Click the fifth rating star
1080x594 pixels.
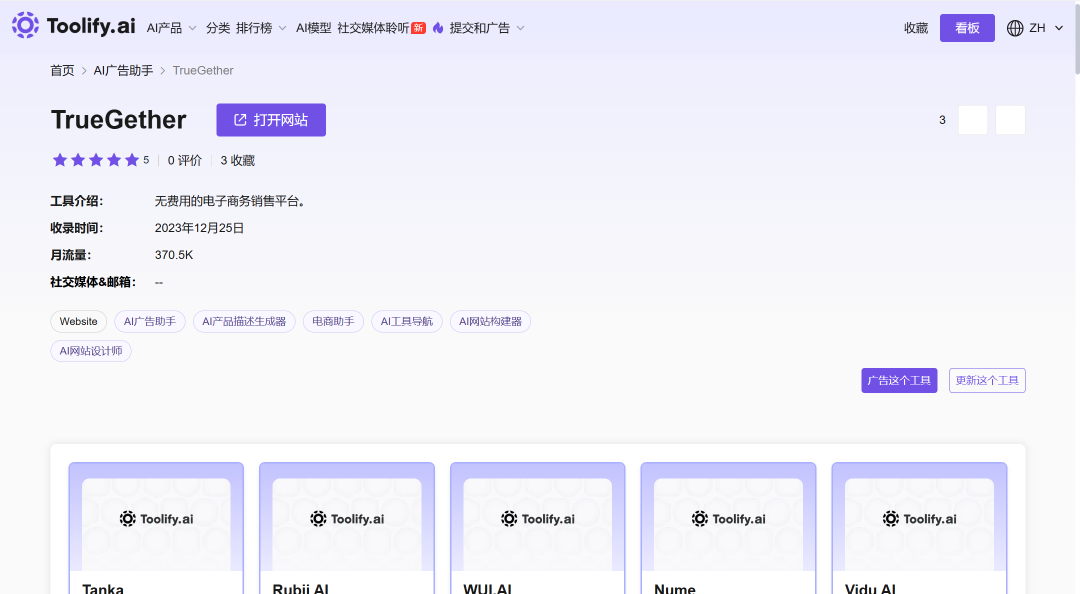(x=132, y=160)
